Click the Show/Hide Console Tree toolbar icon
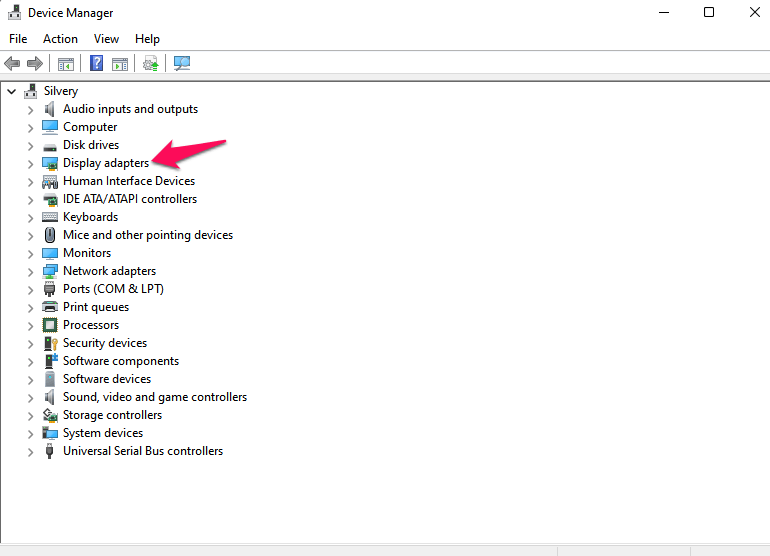This screenshot has height=556, width=770. 66,64
